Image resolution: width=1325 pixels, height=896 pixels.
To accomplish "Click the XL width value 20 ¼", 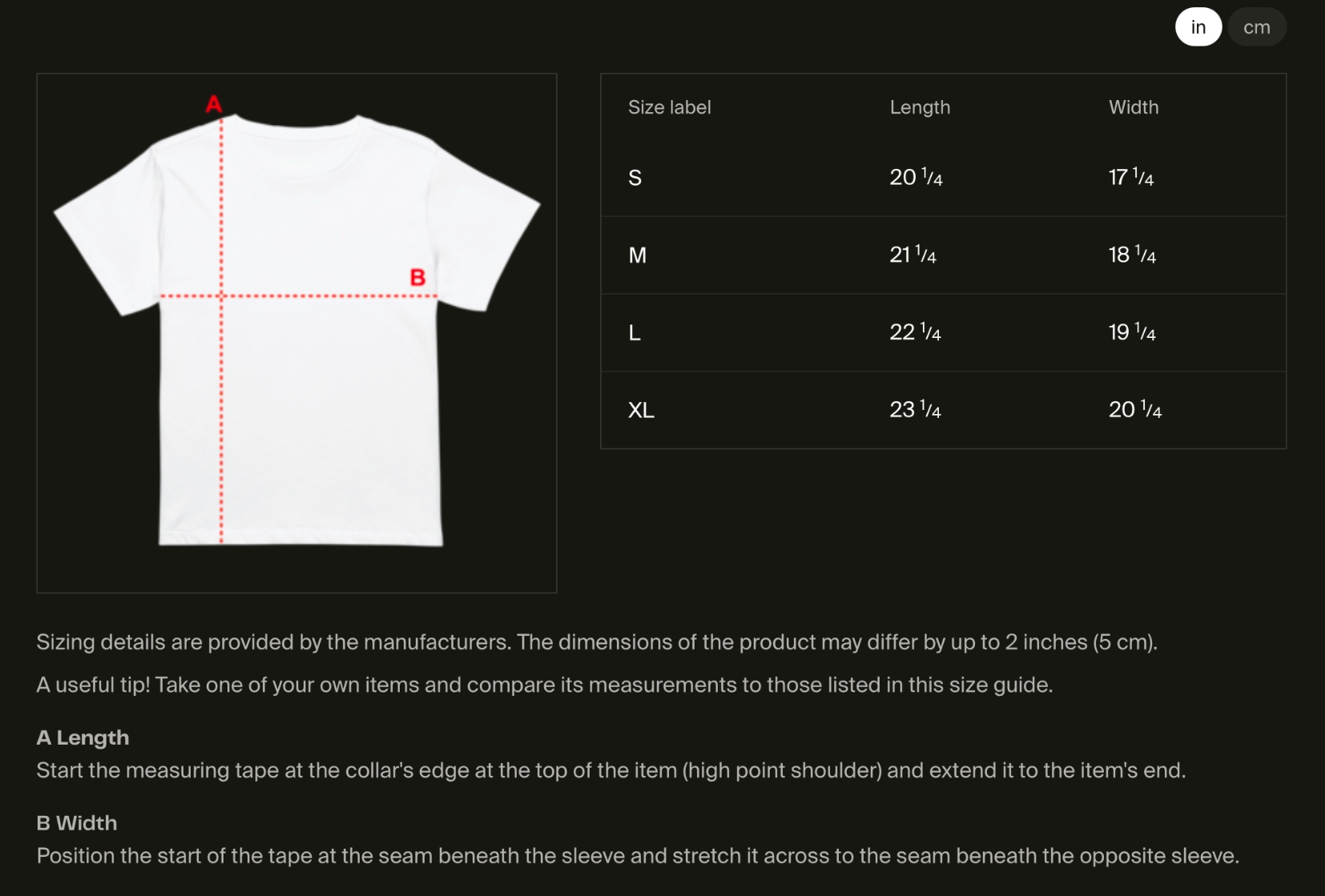I will 1134,410.
